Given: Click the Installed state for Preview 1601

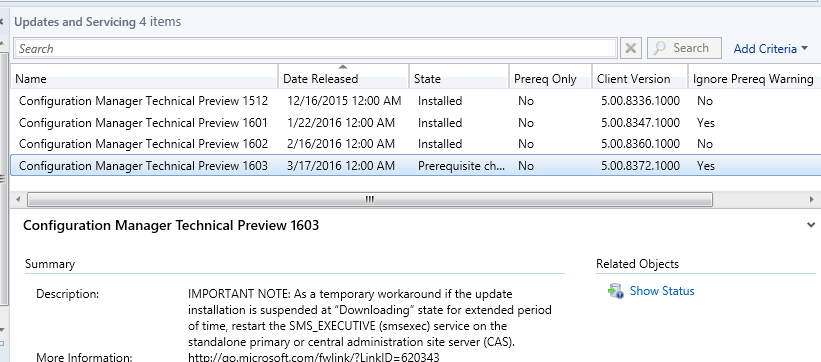Looking at the screenshot, I should pos(440,123).
